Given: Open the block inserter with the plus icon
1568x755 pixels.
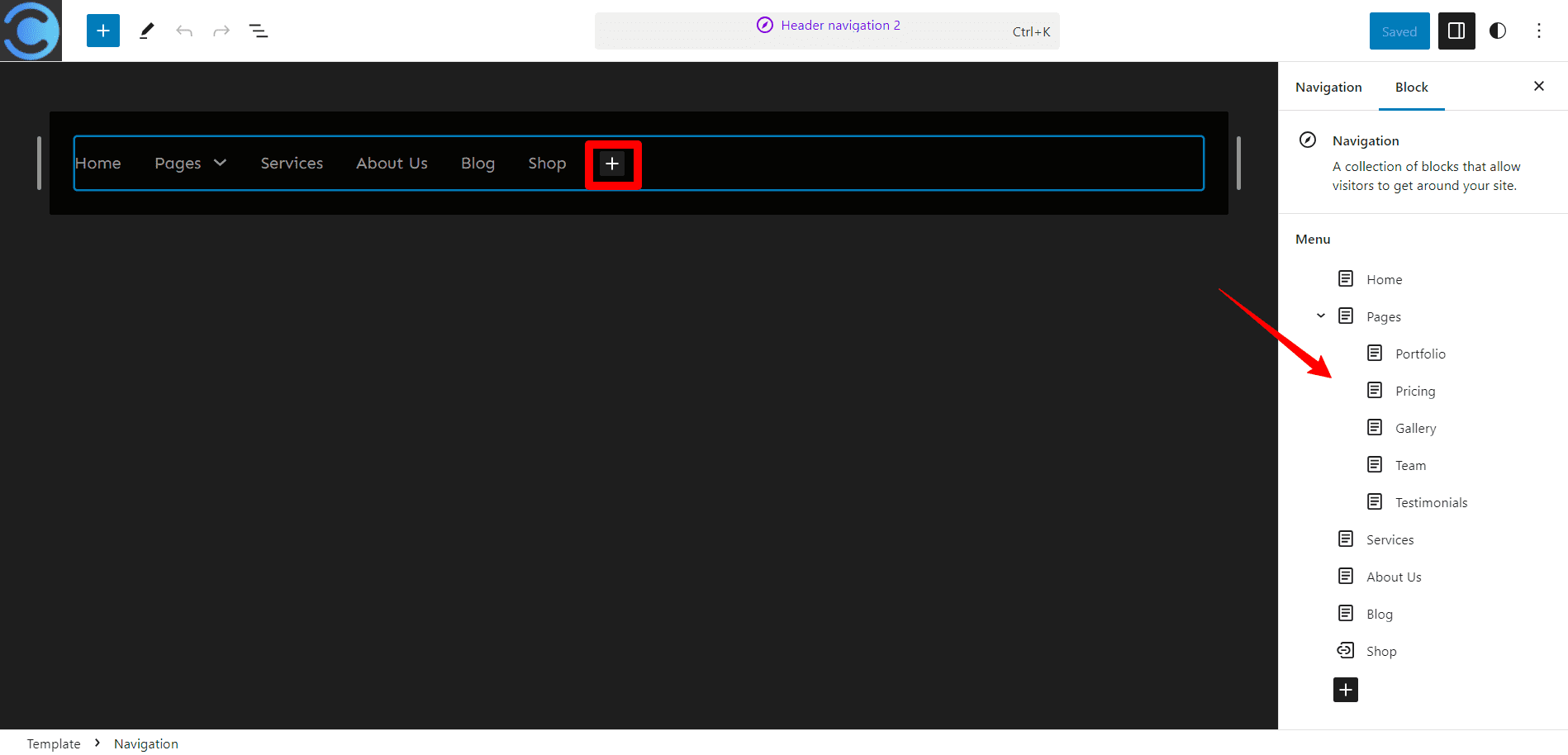Looking at the screenshot, I should 102,31.
